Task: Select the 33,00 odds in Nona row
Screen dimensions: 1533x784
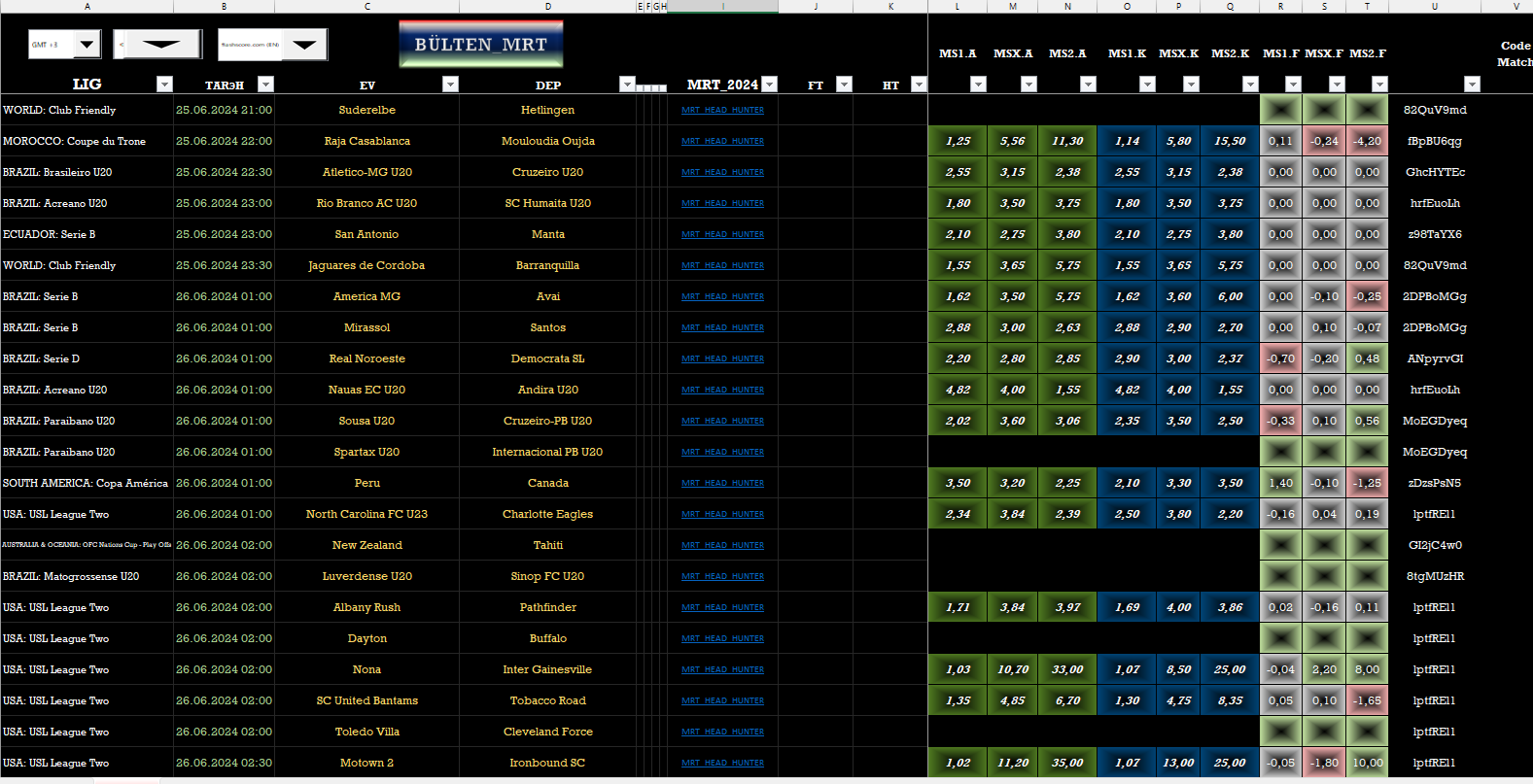Action: point(1067,669)
